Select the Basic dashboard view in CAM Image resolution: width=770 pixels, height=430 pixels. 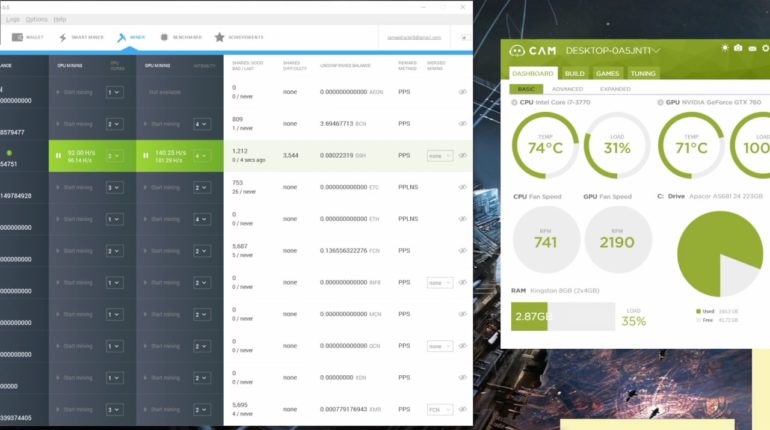526,89
